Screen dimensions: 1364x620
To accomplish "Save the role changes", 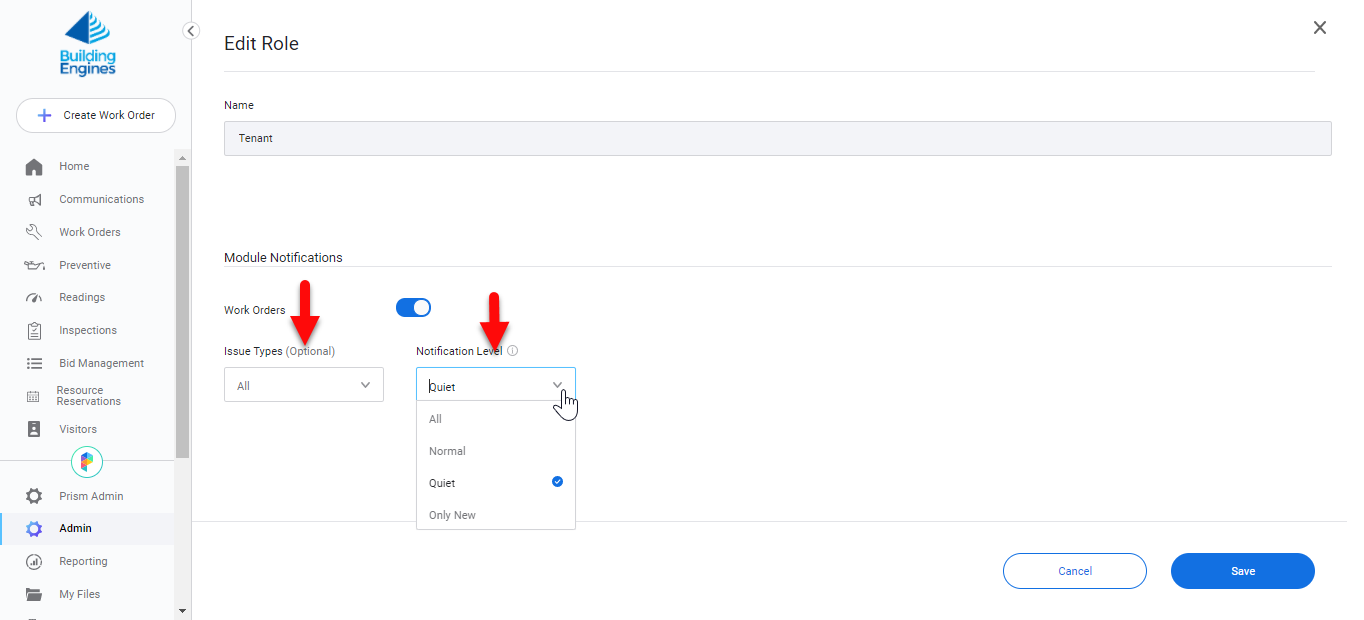I will tap(1243, 571).
